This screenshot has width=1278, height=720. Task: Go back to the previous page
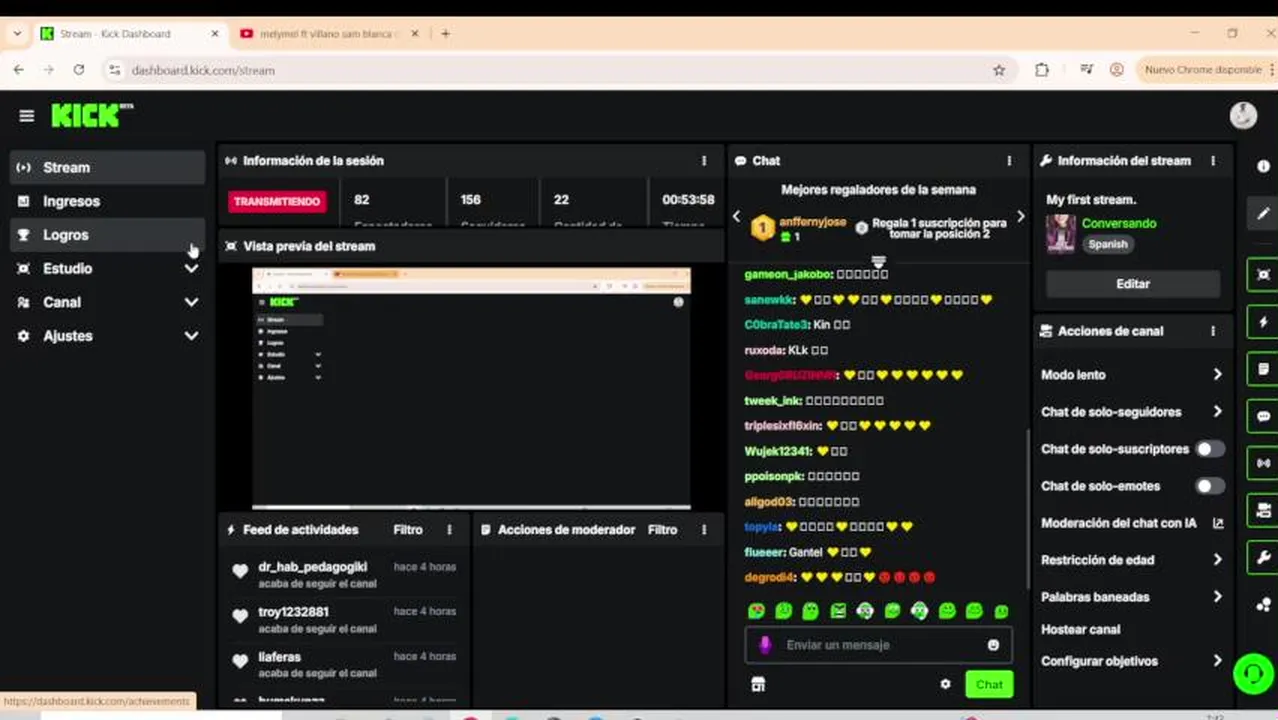19,70
